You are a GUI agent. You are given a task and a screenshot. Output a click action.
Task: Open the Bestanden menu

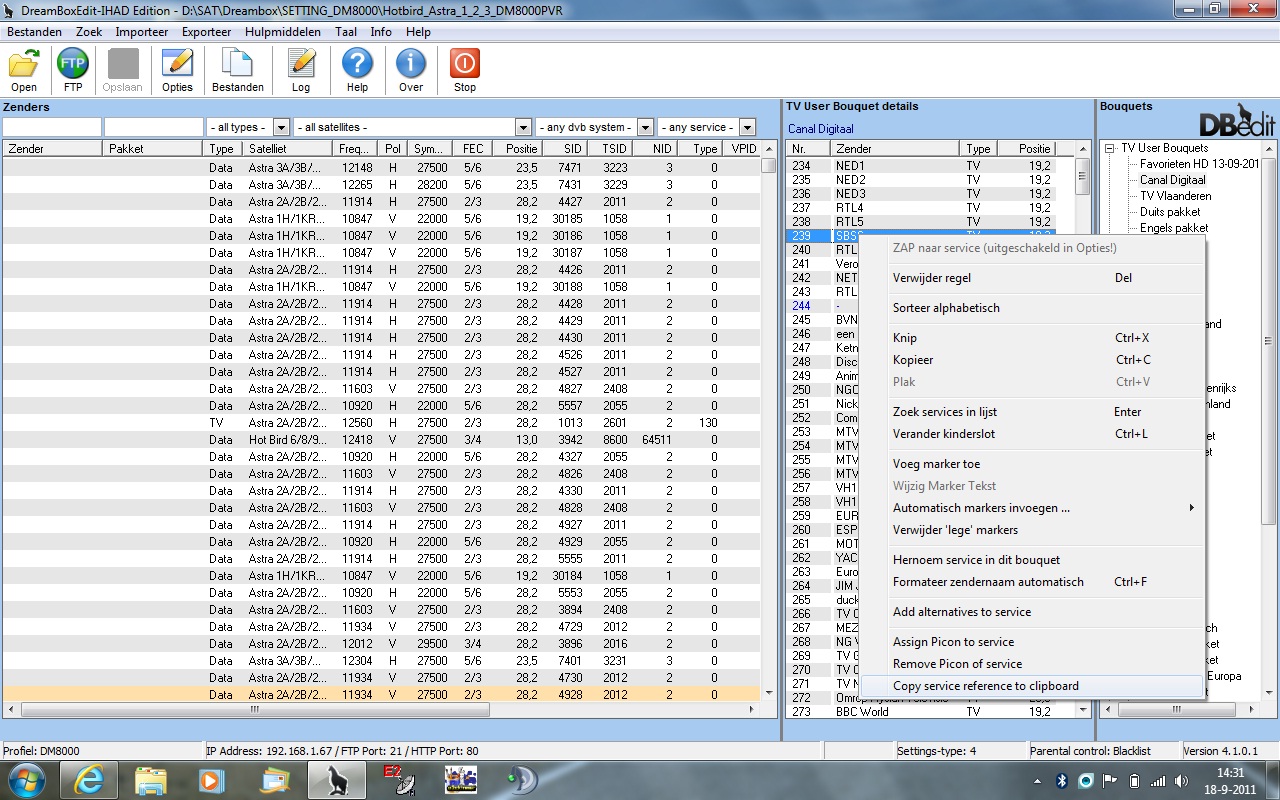[x=35, y=32]
